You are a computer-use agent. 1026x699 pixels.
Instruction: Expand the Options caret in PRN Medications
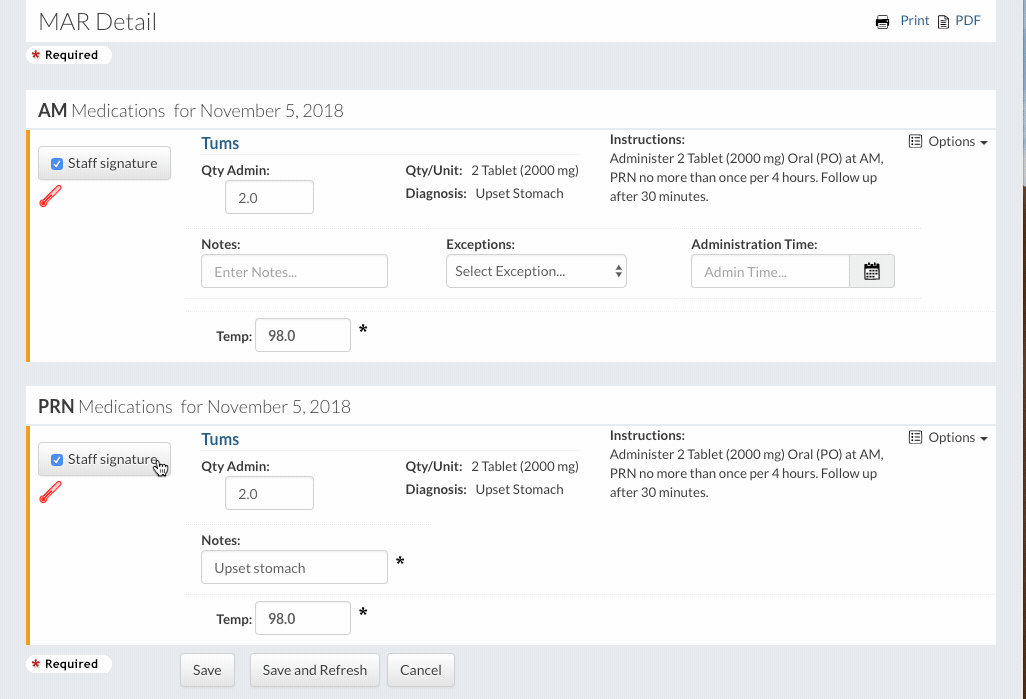984,439
